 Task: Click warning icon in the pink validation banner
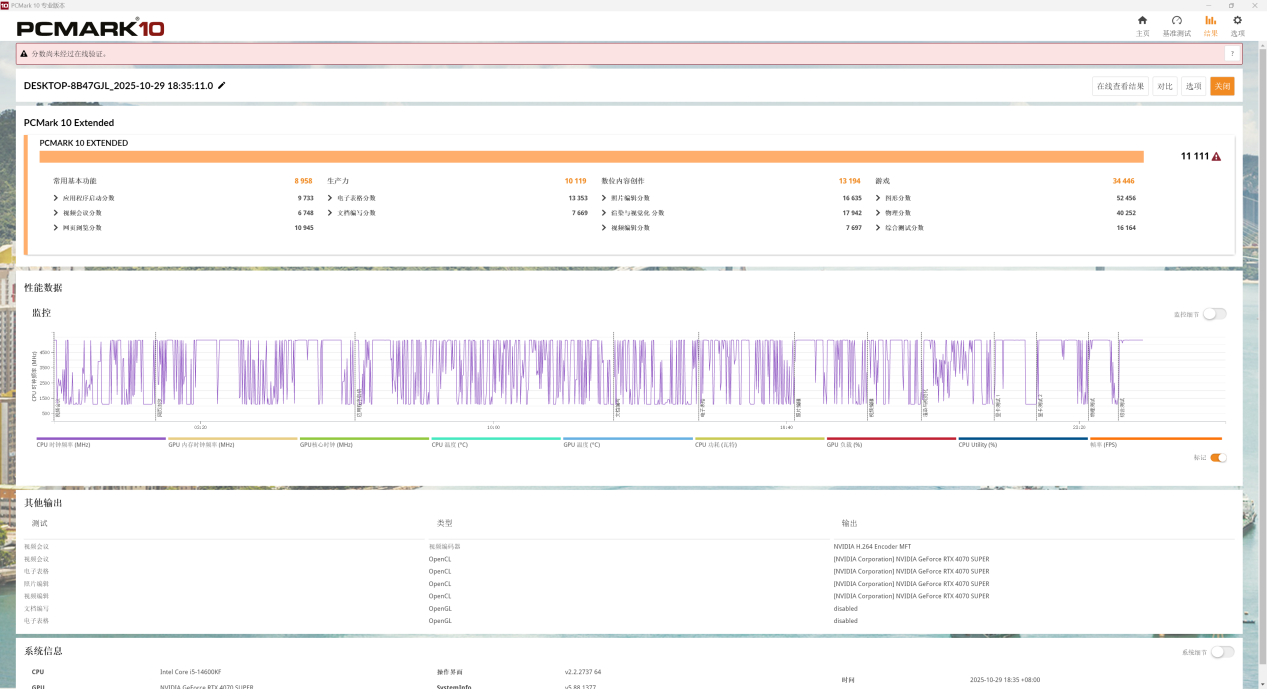point(24,54)
